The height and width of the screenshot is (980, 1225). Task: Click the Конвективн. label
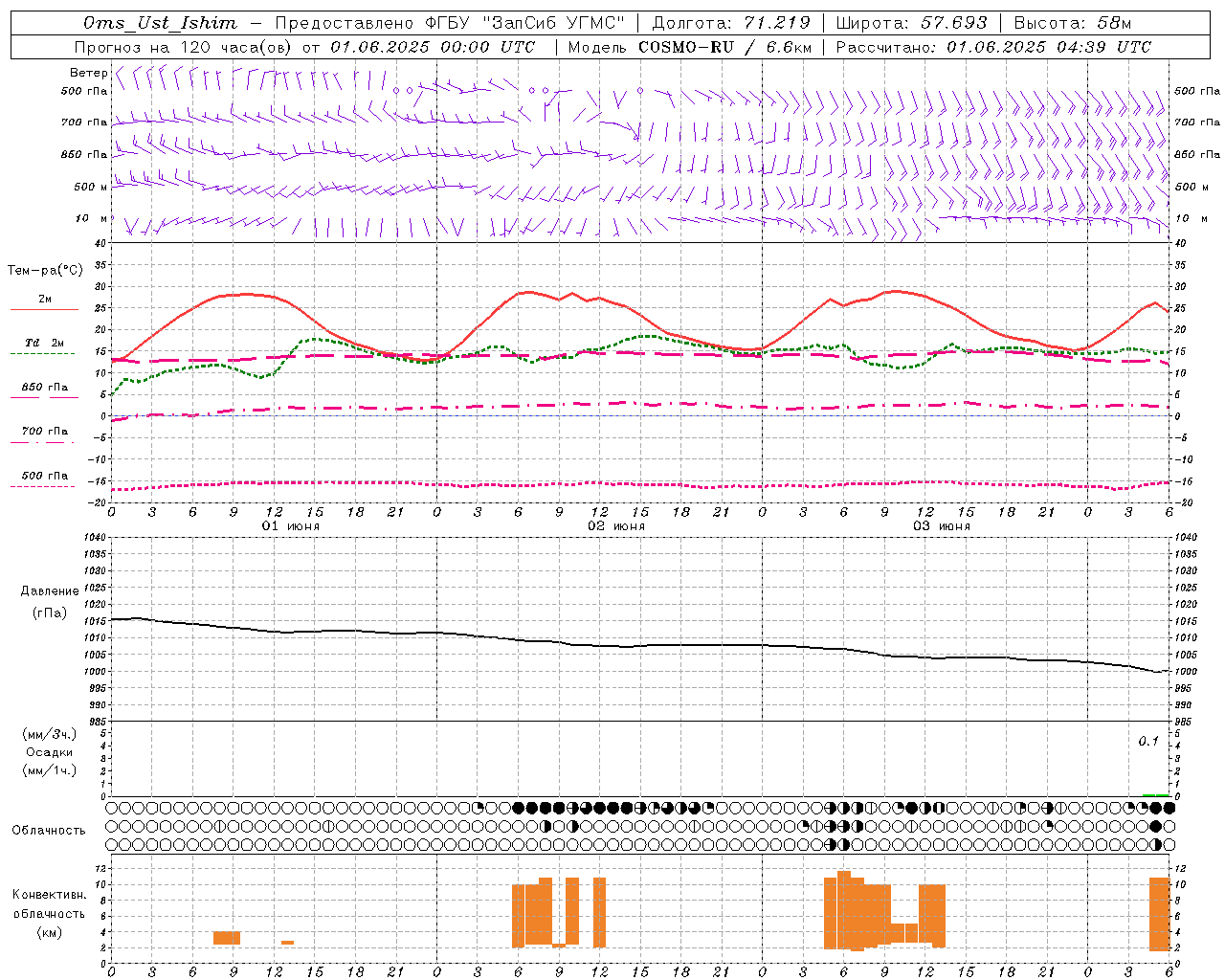[50, 895]
